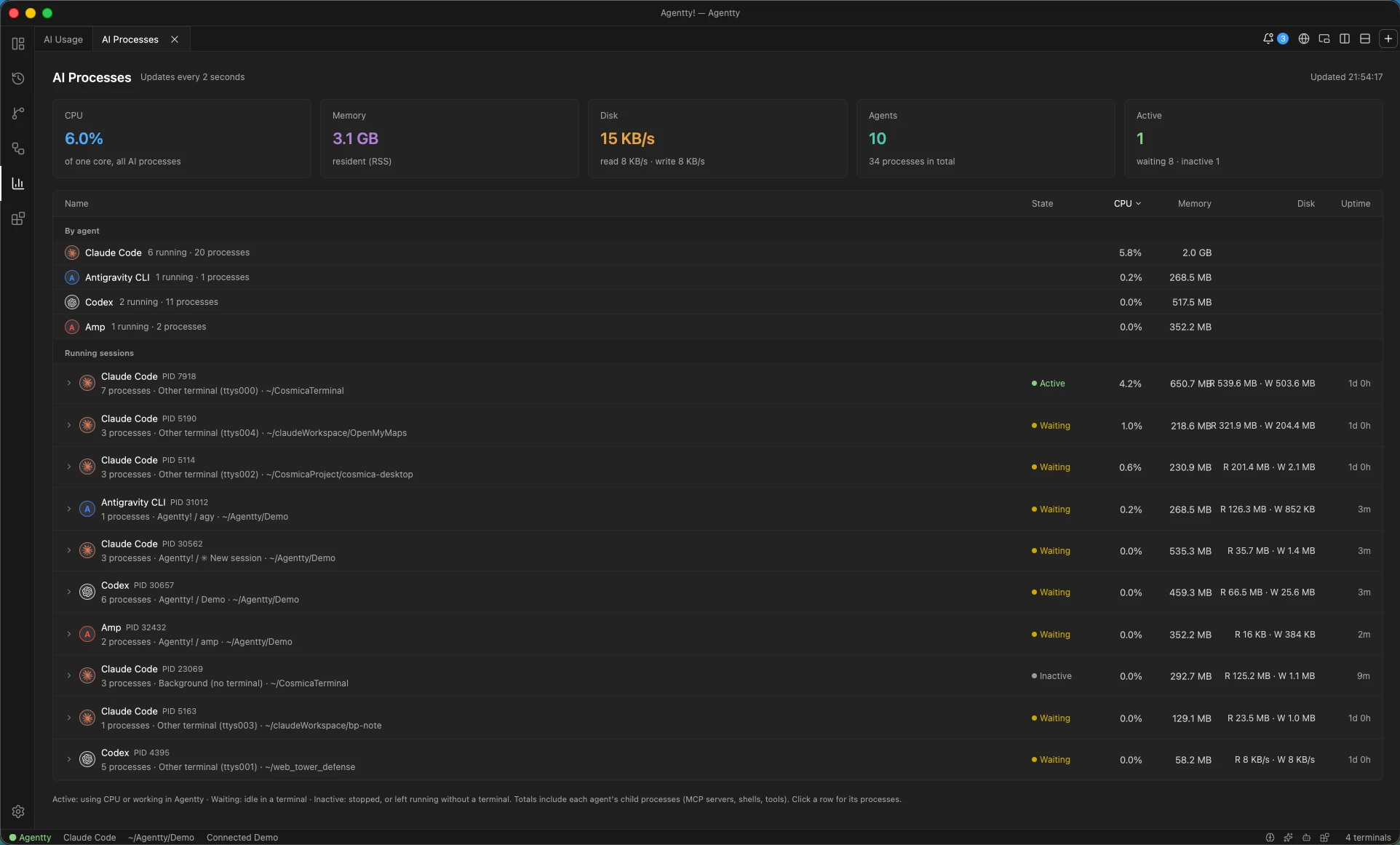The width and height of the screenshot is (1400, 845).
Task: Open the git branch icon in sidebar
Action: 18,114
